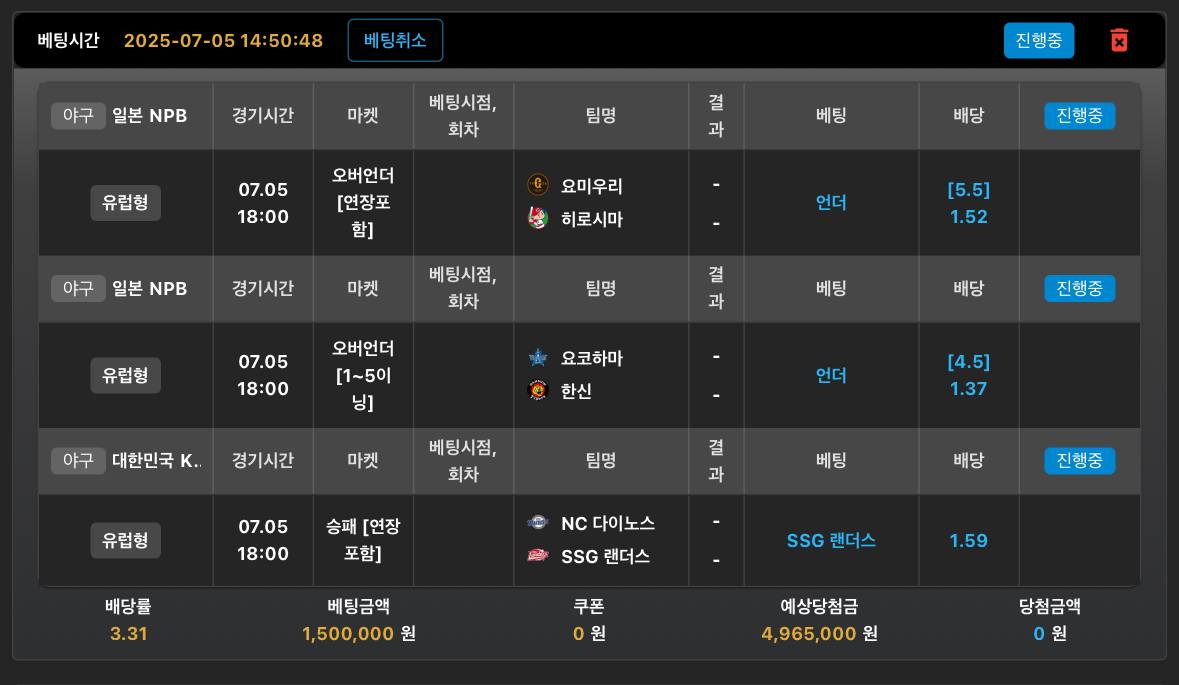Click the [5.5] 1.52 odds value
1179x685 pixels.
[968, 203]
